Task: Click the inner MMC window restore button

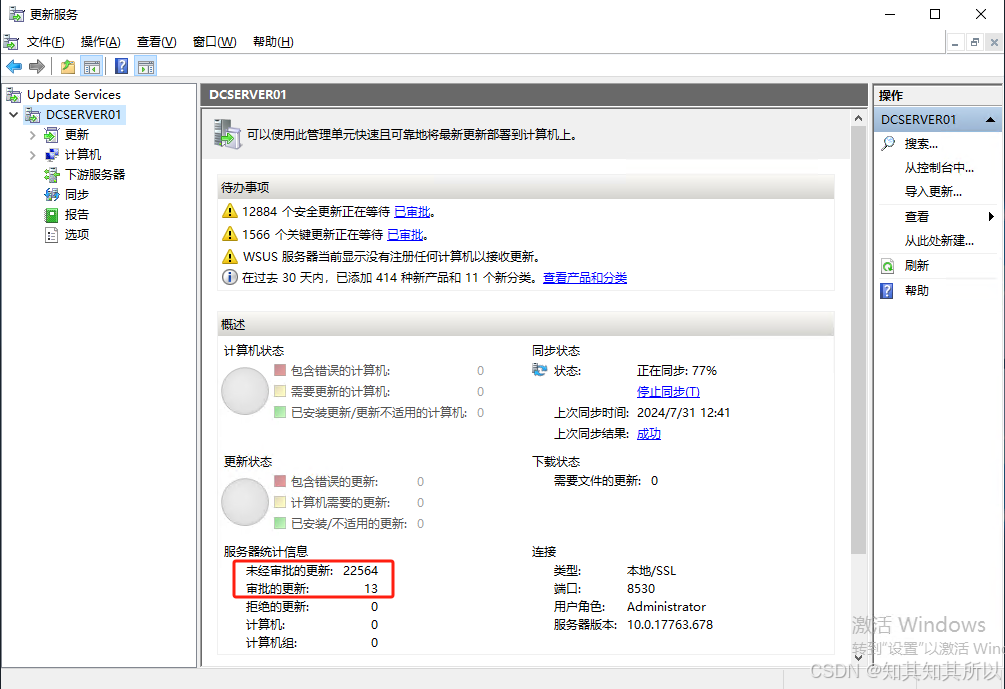Action: (x=975, y=42)
